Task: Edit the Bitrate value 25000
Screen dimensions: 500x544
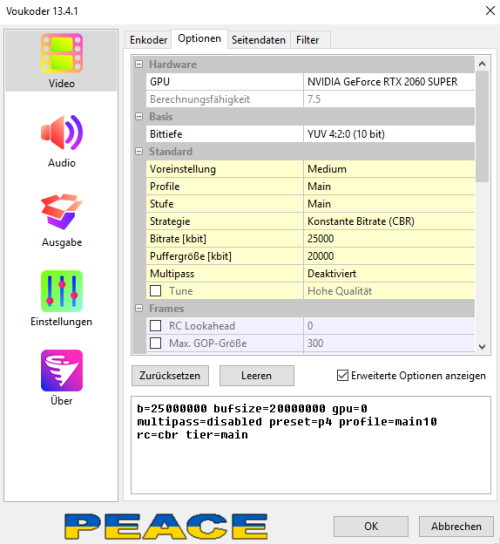Action: (389, 239)
